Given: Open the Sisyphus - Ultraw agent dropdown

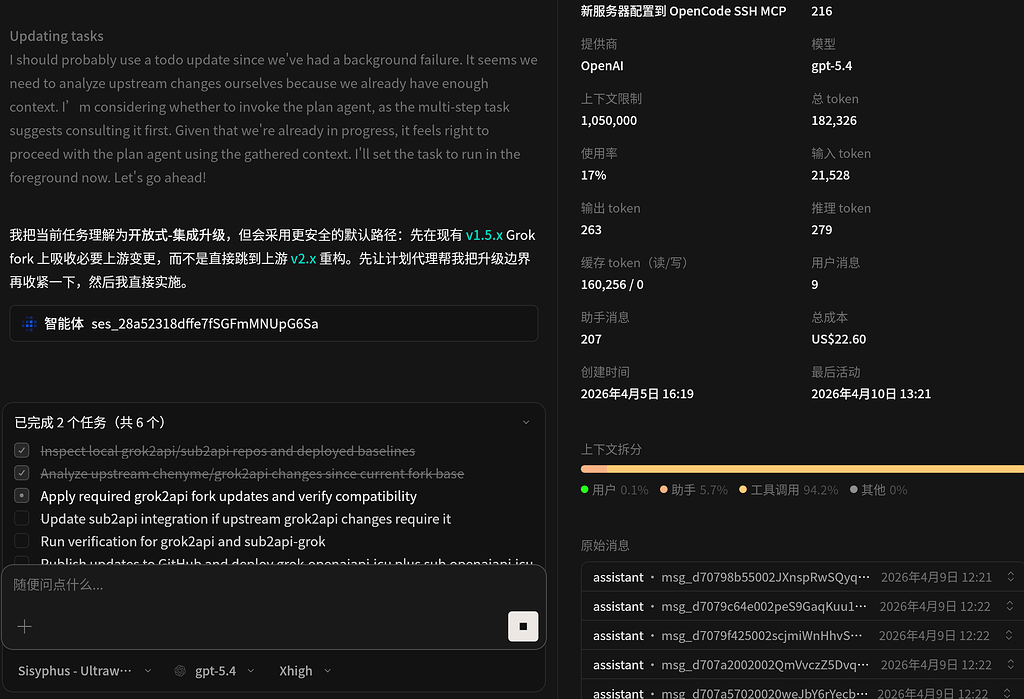Looking at the screenshot, I should click(x=84, y=671).
